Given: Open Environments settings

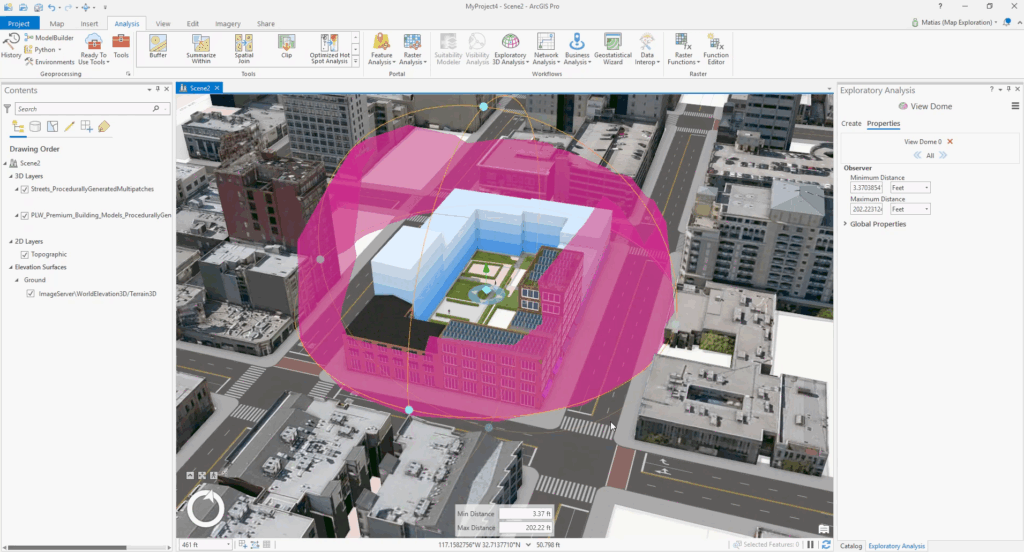Looking at the screenshot, I should click(x=50, y=61).
